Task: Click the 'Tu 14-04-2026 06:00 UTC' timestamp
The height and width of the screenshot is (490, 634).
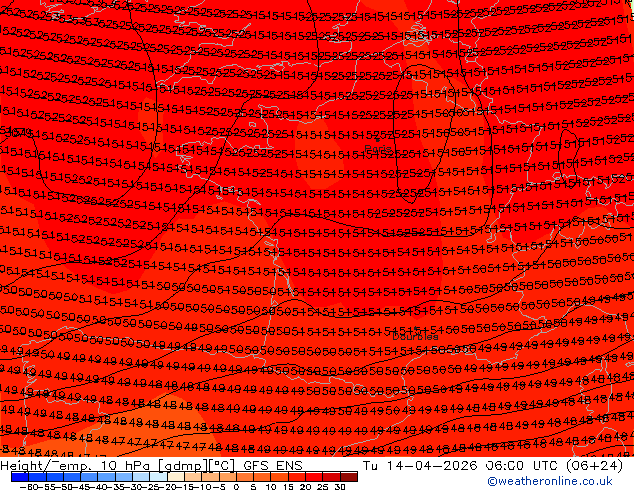Action: point(460,465)
